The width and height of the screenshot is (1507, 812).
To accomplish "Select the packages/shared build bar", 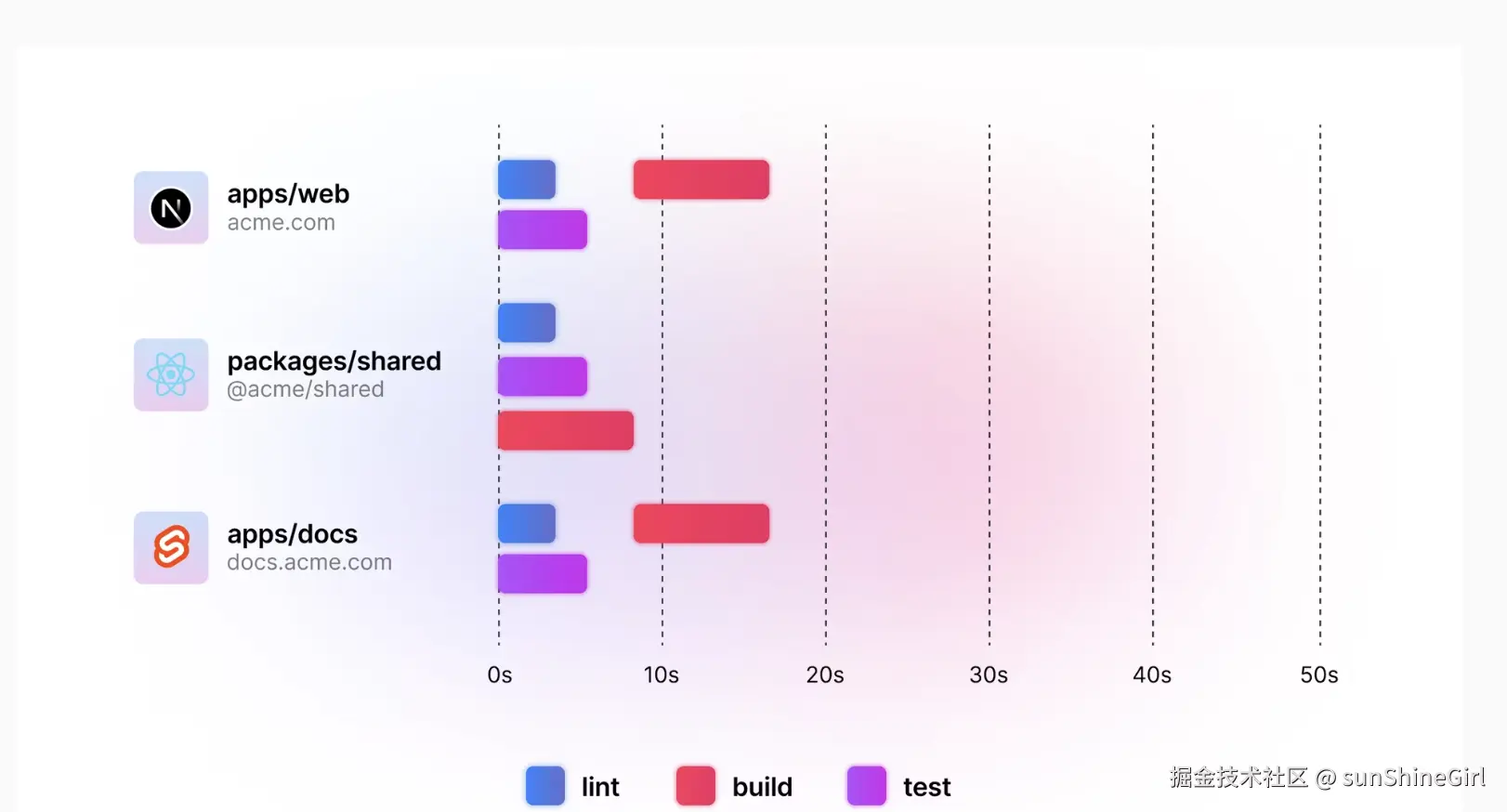I will coord(566,430).
